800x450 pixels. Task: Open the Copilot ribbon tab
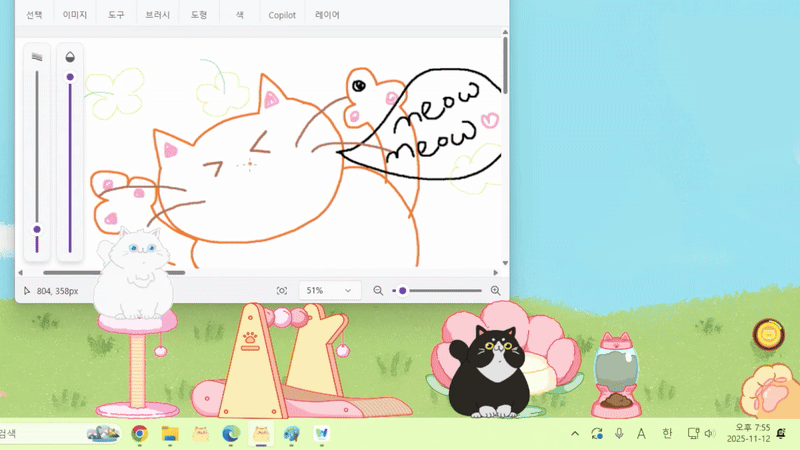(282, 15)
